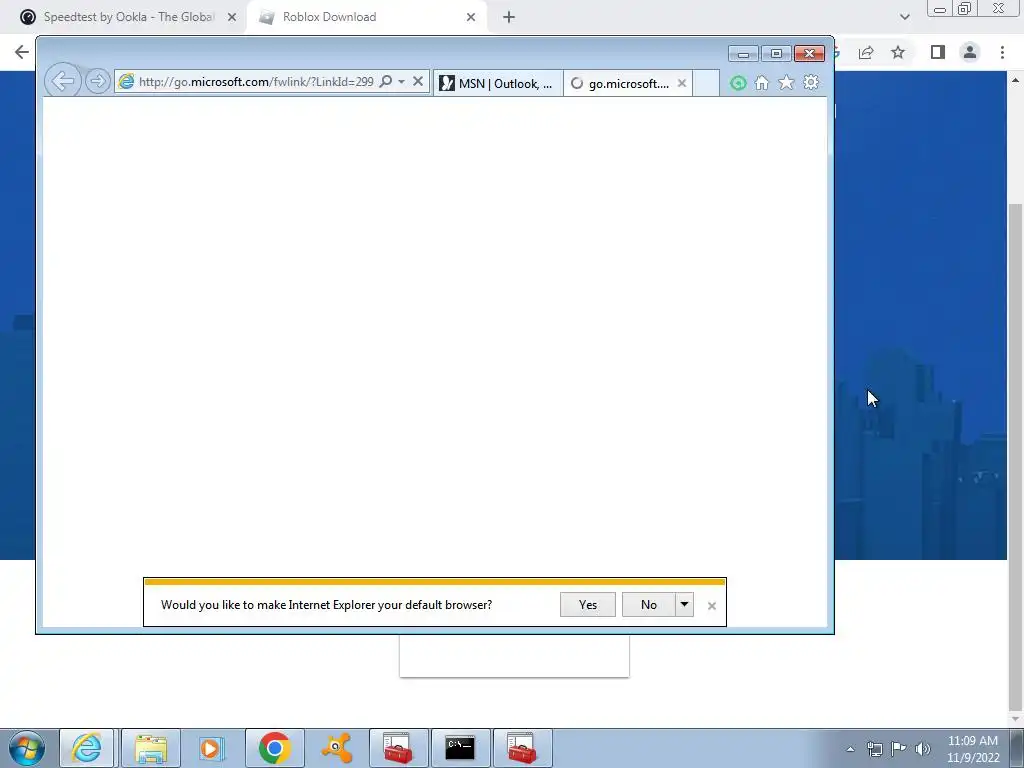Open volume control tray icon

pyautogui.click(x=922, y=749)
